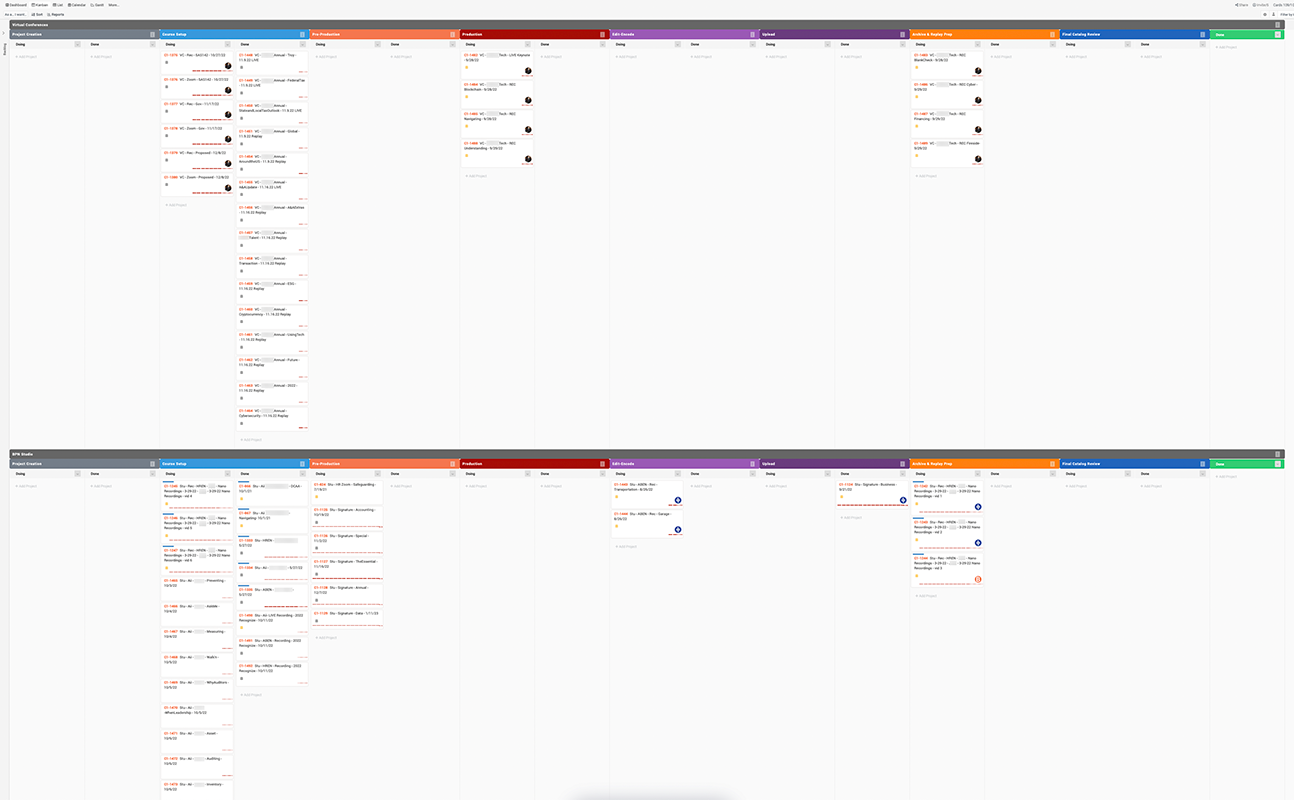Collapse the Course Setup column header
Viewport: 1294px width, 800px height.
[302, 34]
